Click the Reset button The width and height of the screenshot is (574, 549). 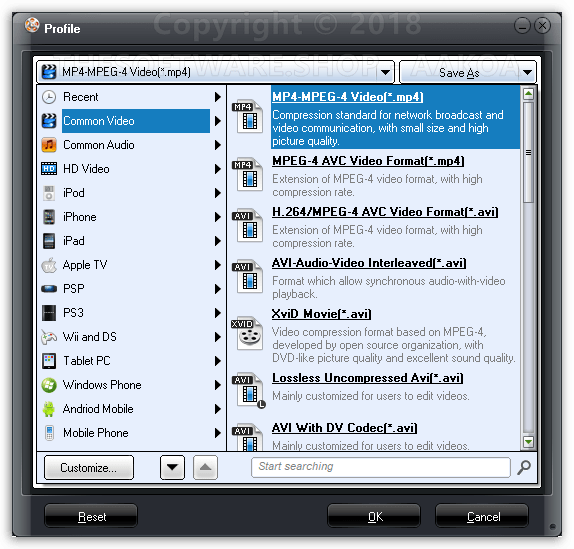click(x=91, y=516)
